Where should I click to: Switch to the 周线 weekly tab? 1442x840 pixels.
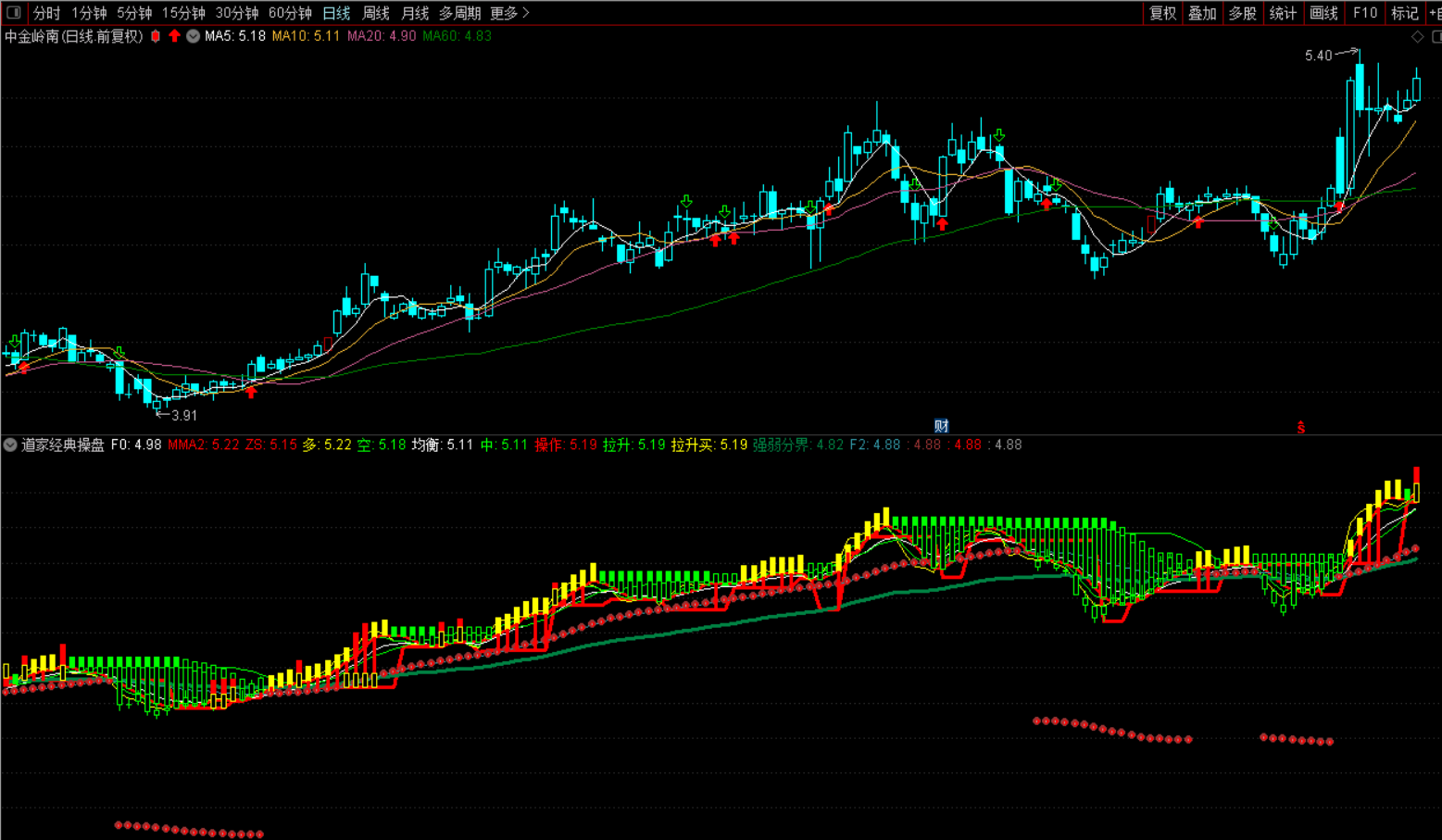(376, 13)
